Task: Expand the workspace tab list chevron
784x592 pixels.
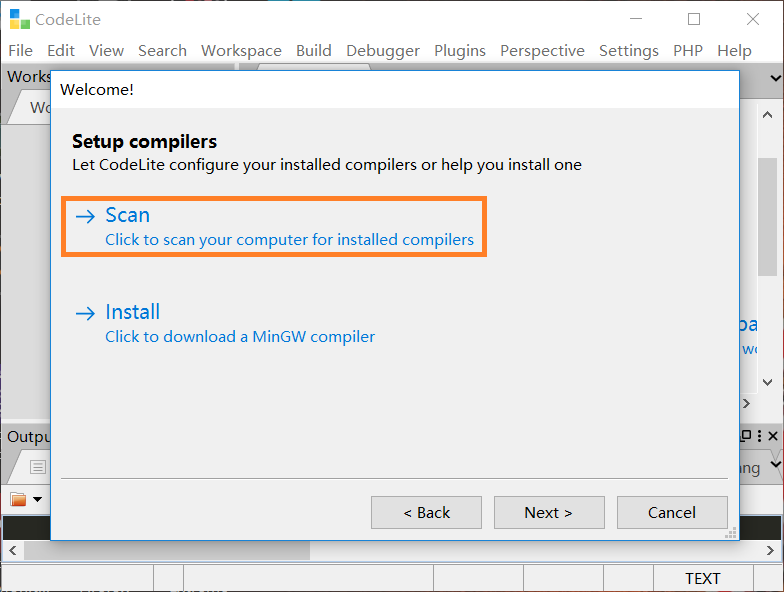Action: pyautogui.click(x=776, y=77)
